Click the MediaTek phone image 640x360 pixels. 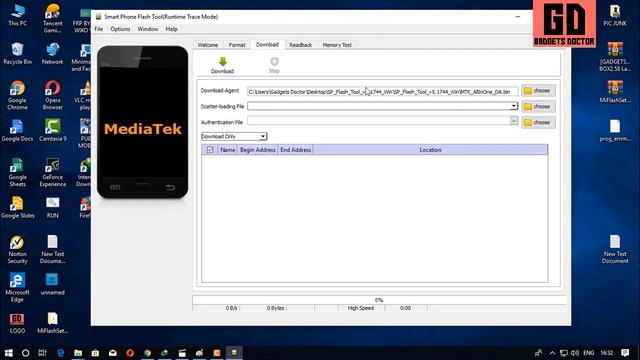coord(143,122)
